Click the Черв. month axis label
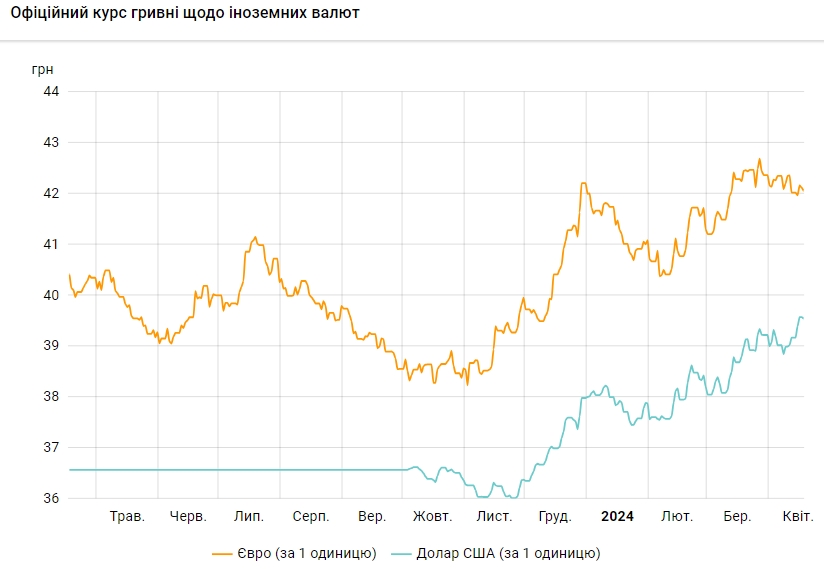 (188, 517)
